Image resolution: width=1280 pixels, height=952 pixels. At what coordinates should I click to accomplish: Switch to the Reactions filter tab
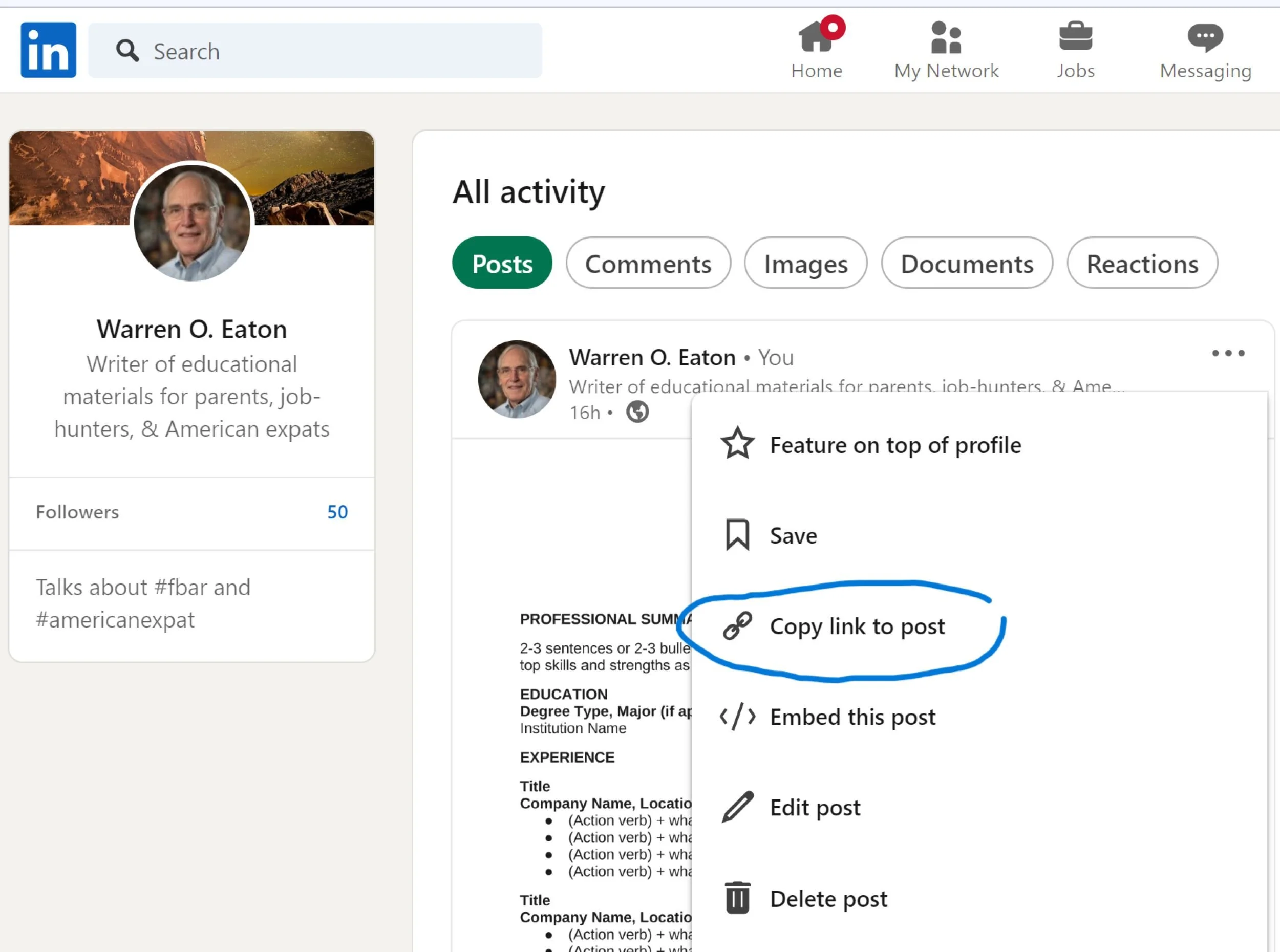point(1142,264)
